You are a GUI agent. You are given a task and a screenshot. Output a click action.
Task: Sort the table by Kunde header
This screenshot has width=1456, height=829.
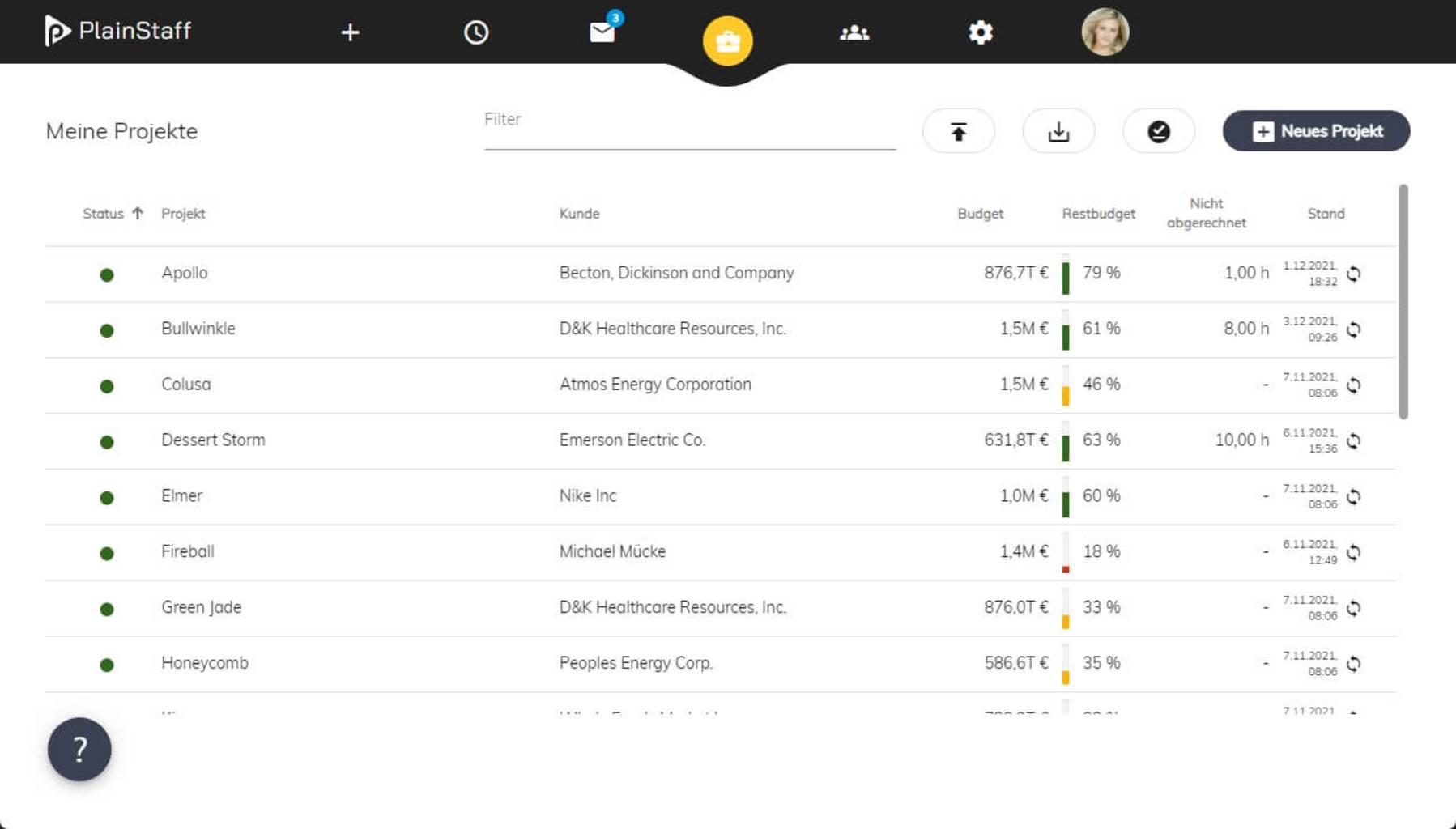point(579,214)
